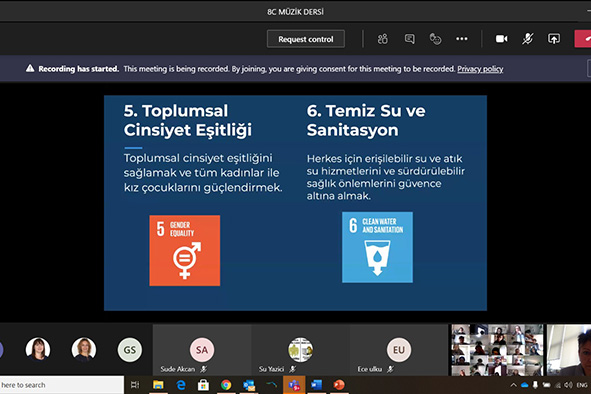Select the blonde woman's photo avatar
591x394 pixels.
click(x=84, y=349)
